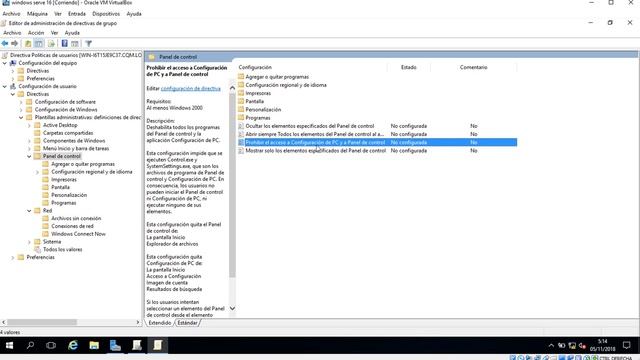This screenshot has height=360, width=640.
Task: Open the editor's Acción menu
Action: pyautogui.click(x=36, y=33)
